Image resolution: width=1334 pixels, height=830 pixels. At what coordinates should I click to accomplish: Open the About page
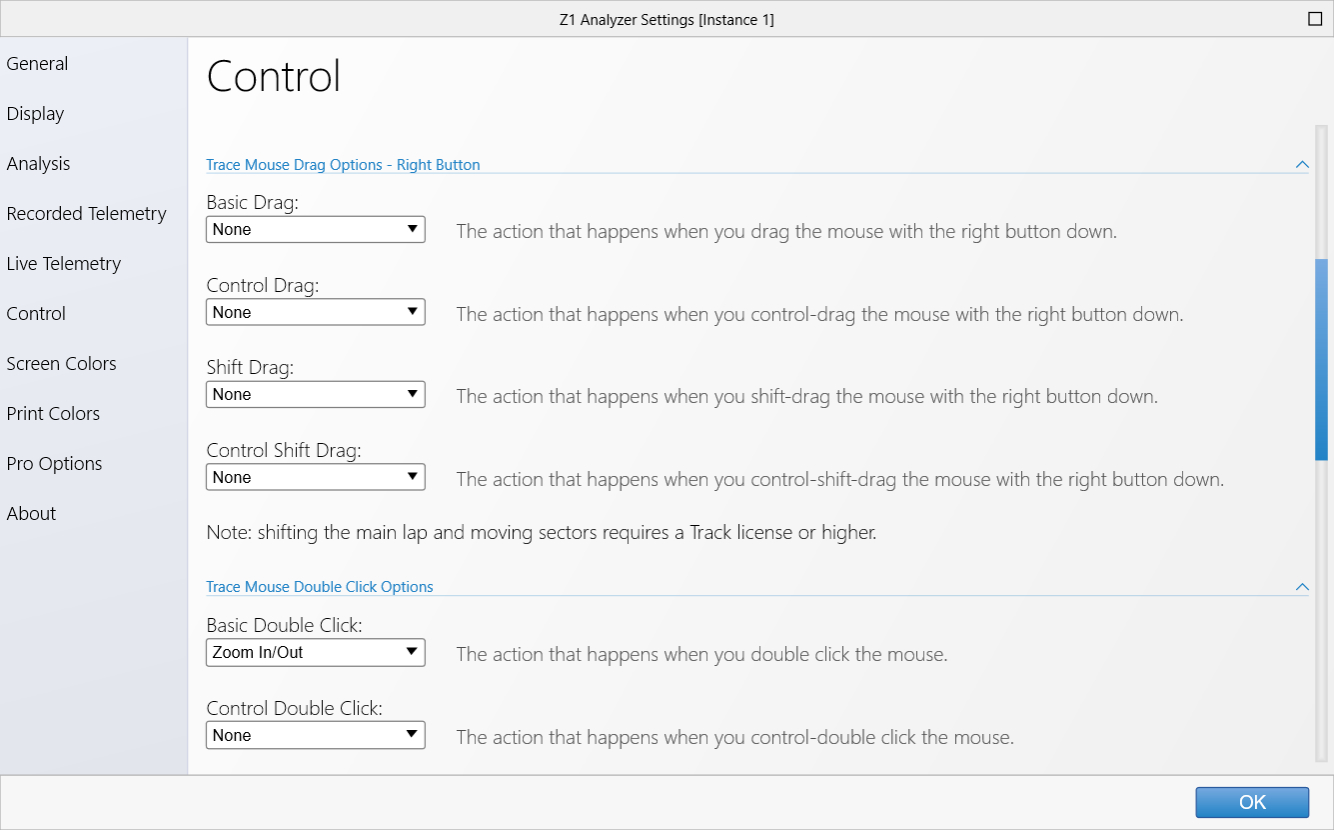point(31,513)
